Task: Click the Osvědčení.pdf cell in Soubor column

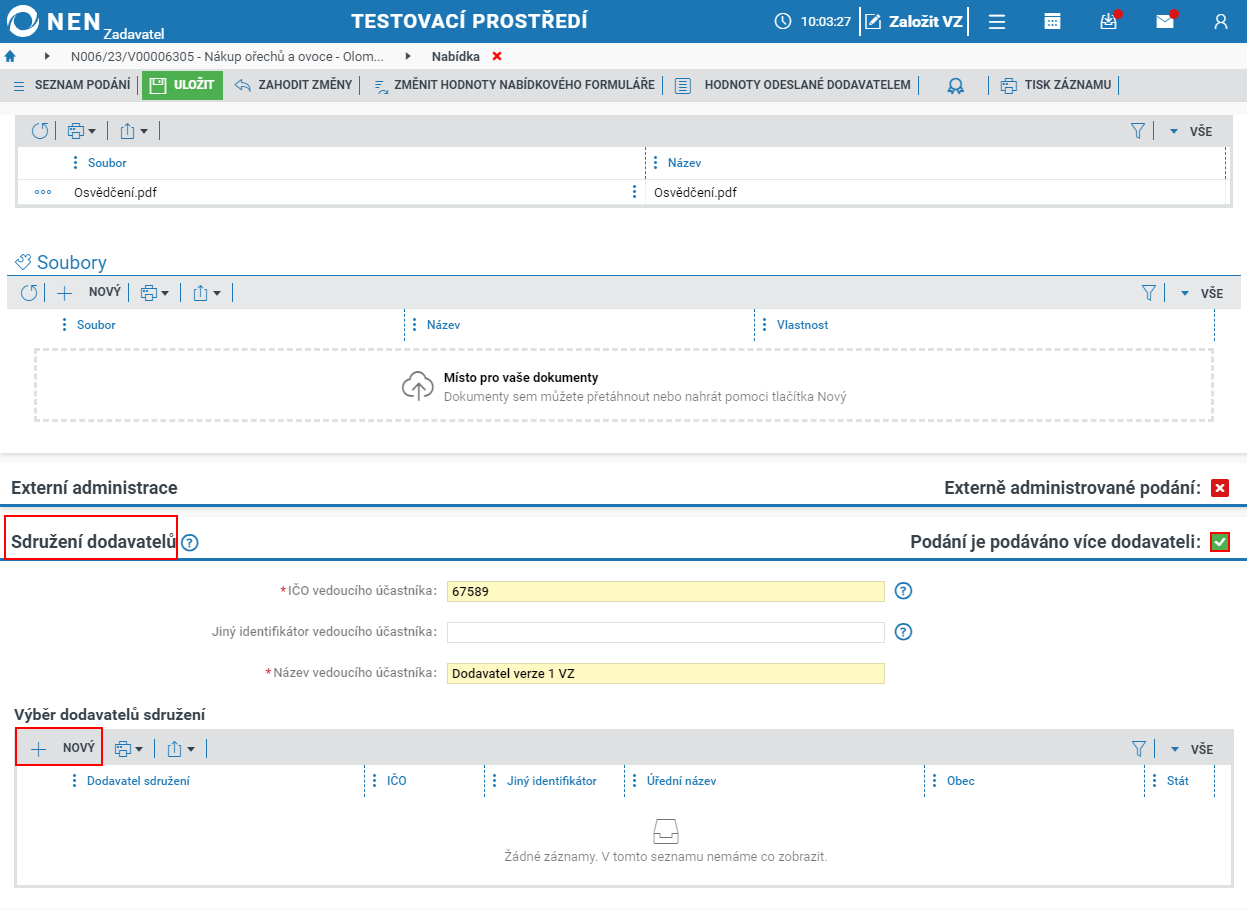Action: [x=115, y=193]
